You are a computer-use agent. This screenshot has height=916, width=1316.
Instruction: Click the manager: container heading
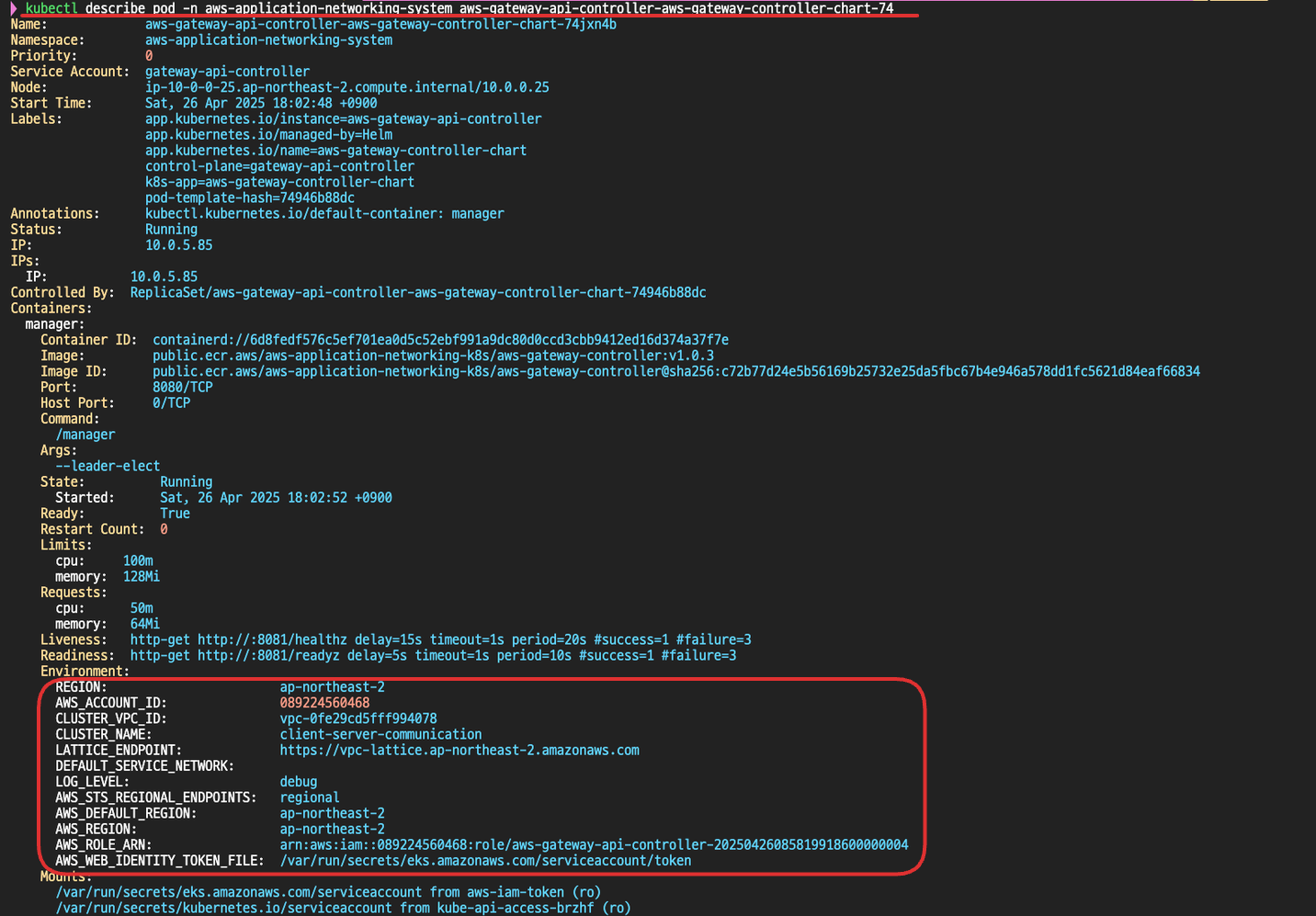54,324
